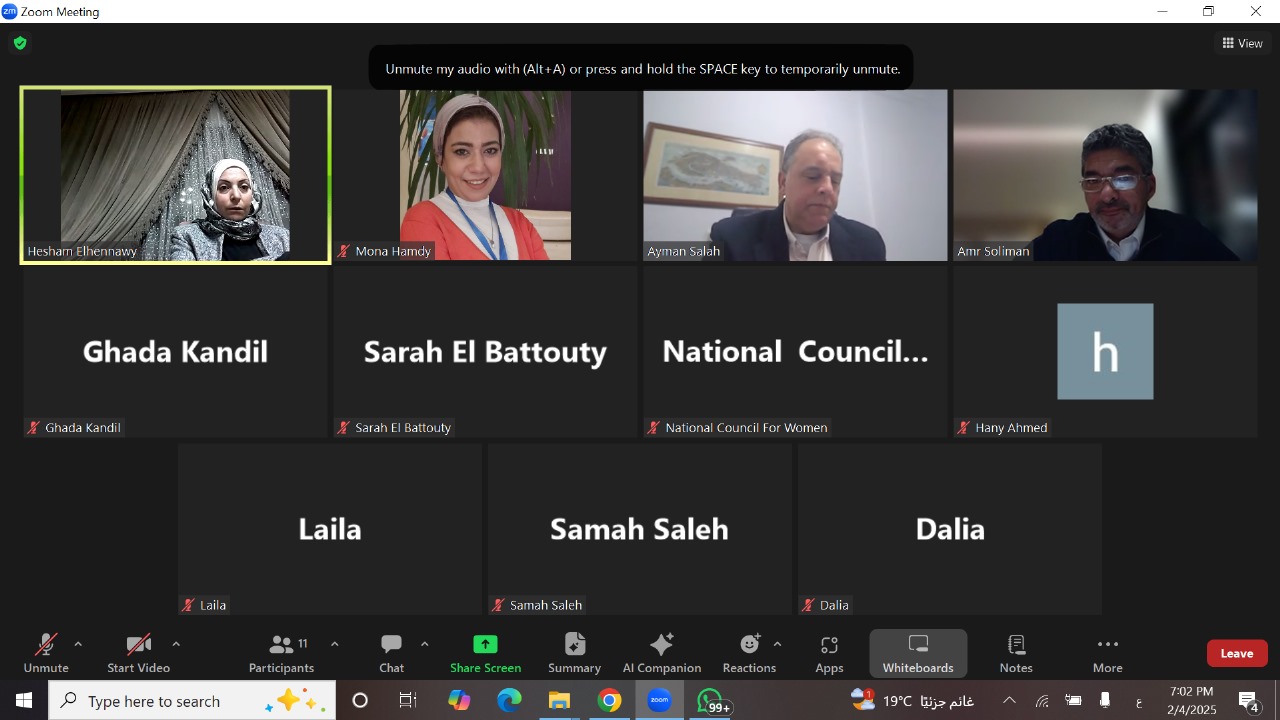1280x720 pixels.
Task: Click the red Leave button
Action: pos(1237,653)
